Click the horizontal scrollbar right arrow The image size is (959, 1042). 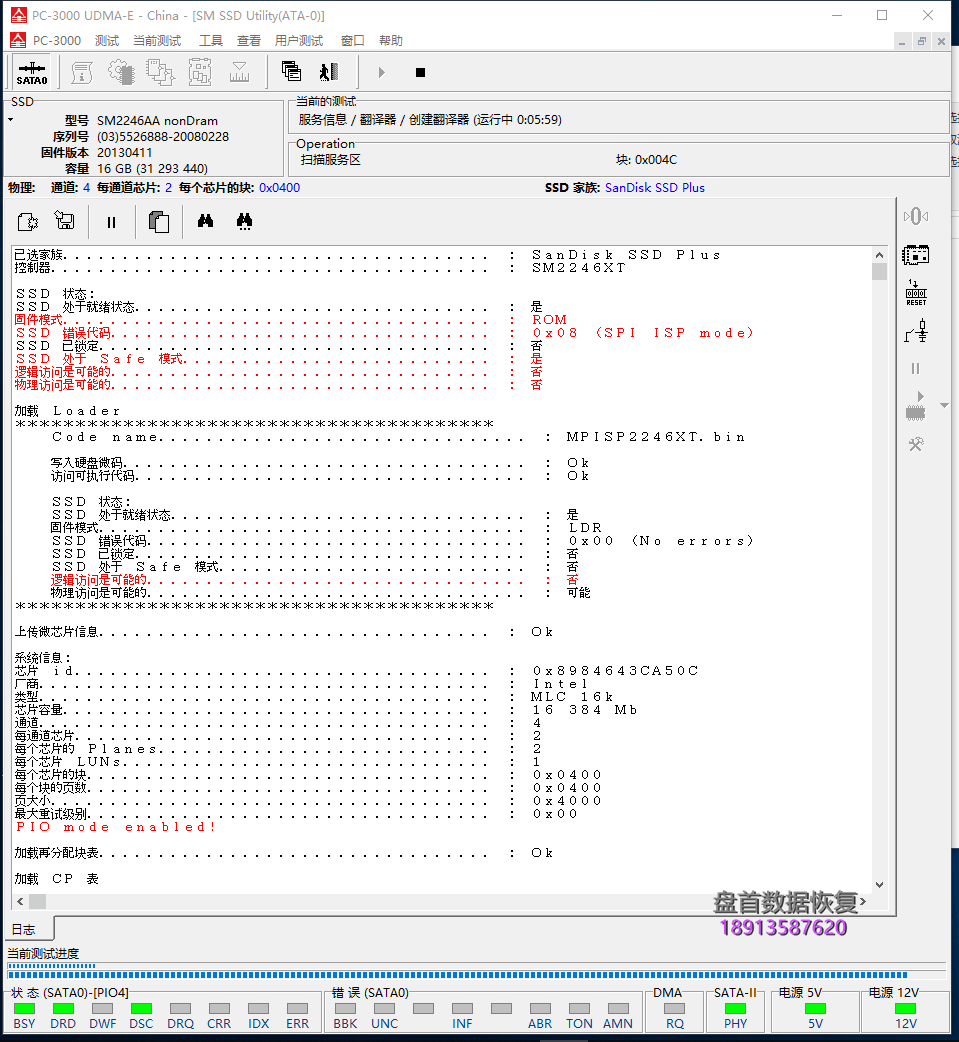coord(863,901)
